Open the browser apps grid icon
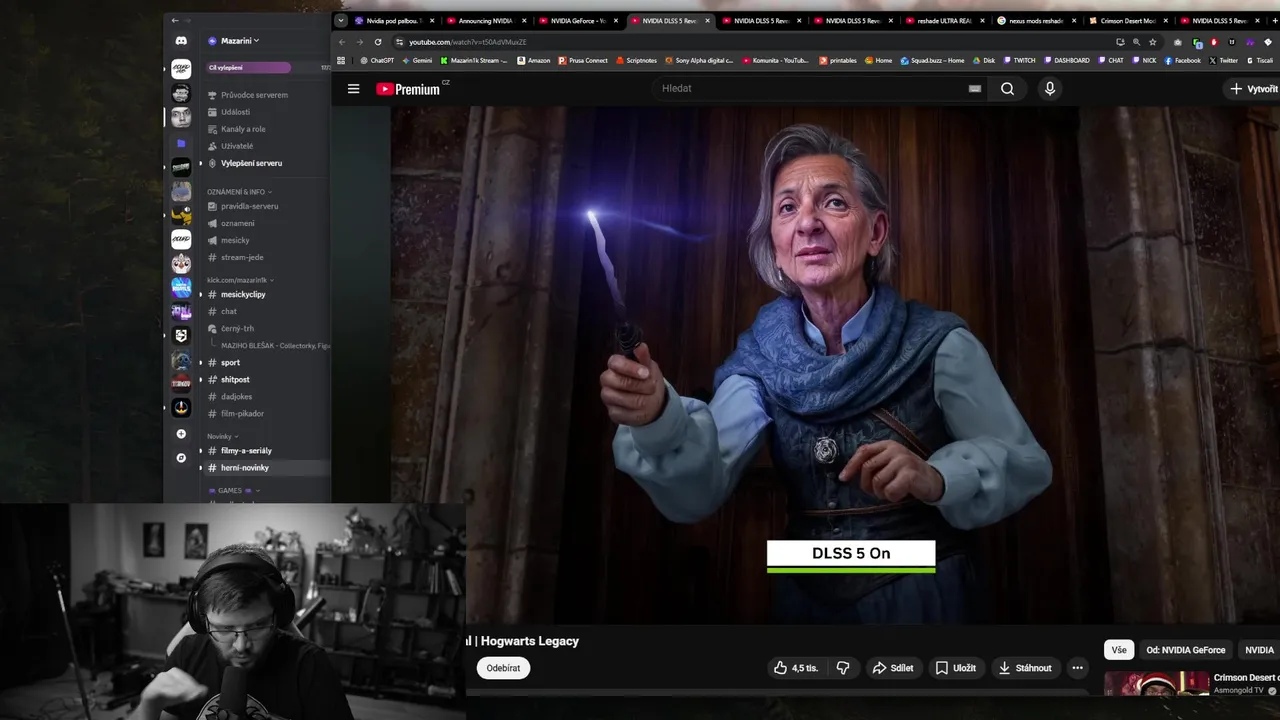 341,60
